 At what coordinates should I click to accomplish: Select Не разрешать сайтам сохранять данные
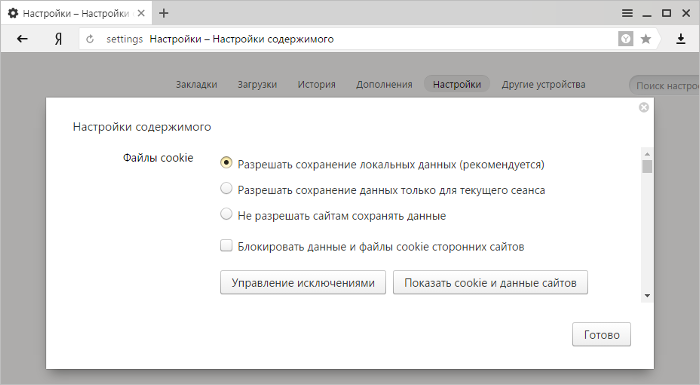point(226,214)
